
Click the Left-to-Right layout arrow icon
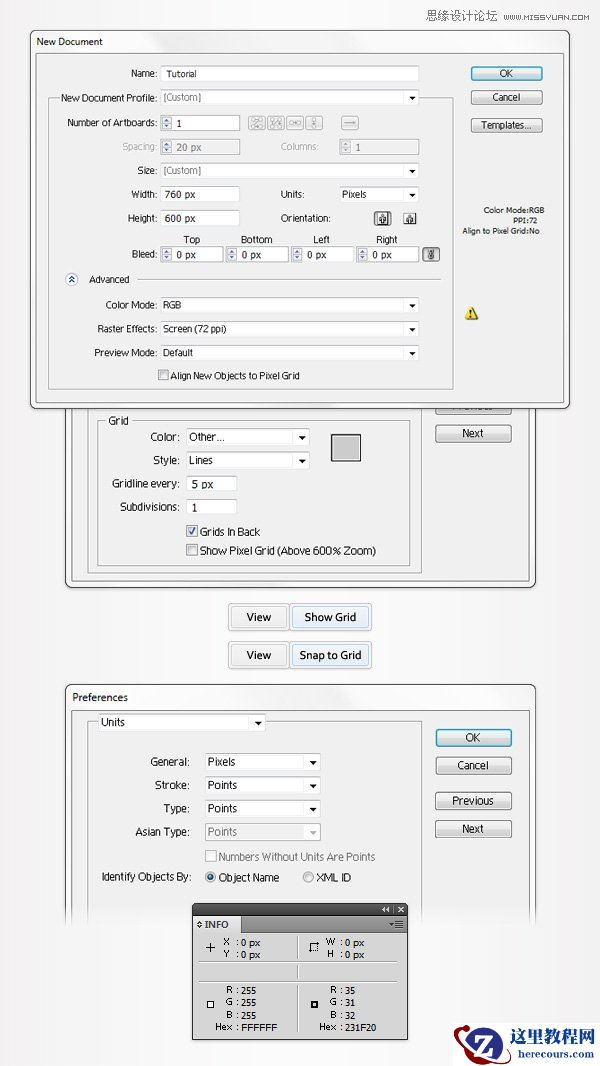(x=349, y=123)
